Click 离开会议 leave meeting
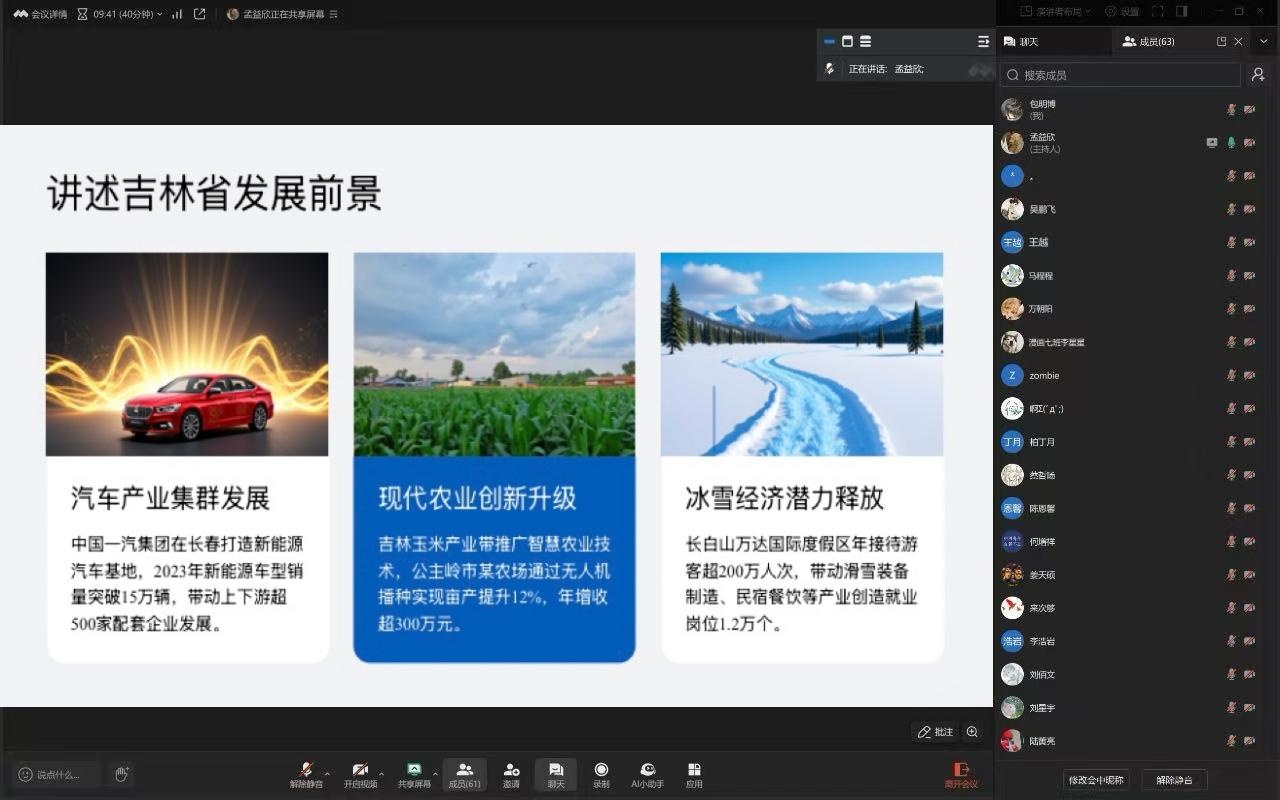The height and width of the screenshot is (800, 1280). point(961,775)
